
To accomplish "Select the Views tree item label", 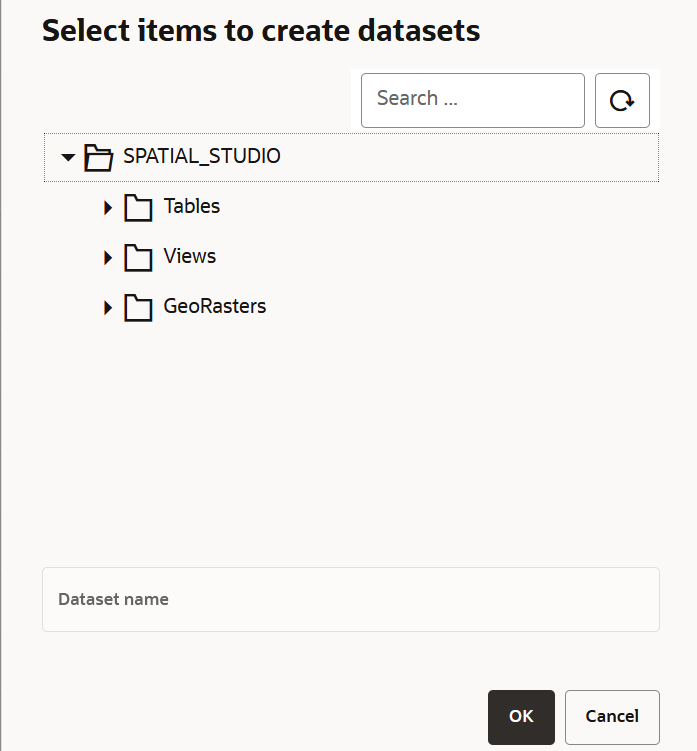I will 190,256.
